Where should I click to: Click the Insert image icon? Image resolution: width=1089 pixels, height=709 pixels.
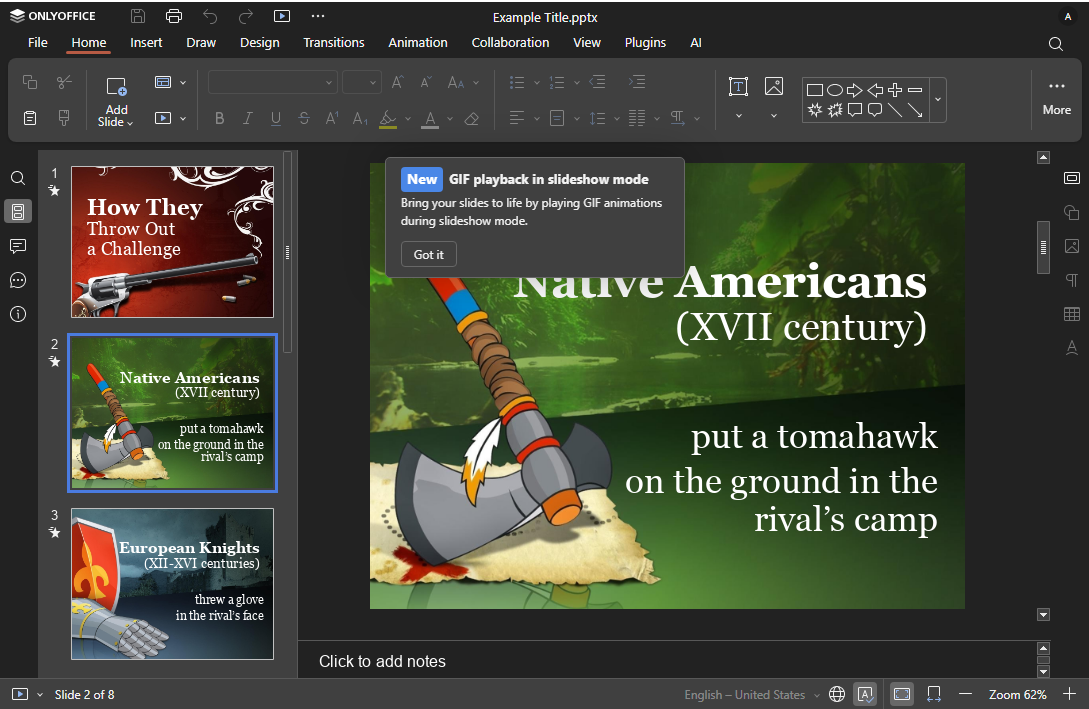tap(774, 87)
